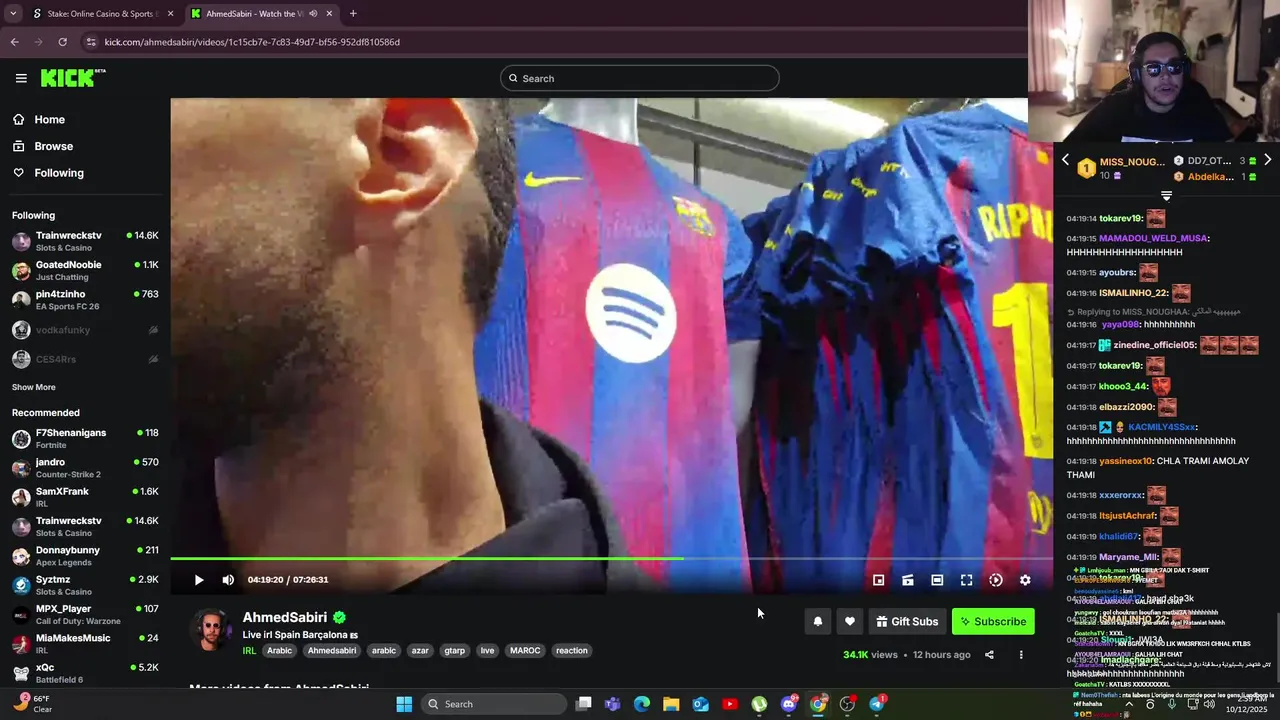This screenshot has width=1280, height=720.
Task: Click the KICK logo
Action: pyautogui.click(x=73, y=78)
